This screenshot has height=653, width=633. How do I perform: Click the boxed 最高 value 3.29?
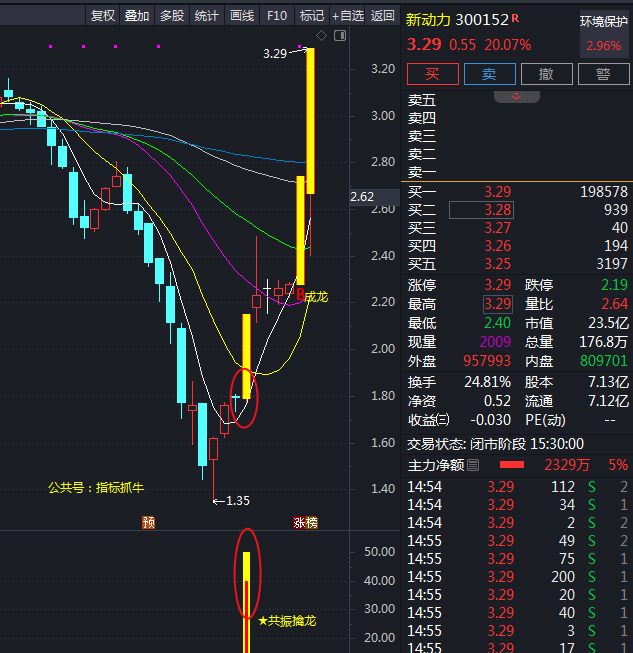click(498, 304)
